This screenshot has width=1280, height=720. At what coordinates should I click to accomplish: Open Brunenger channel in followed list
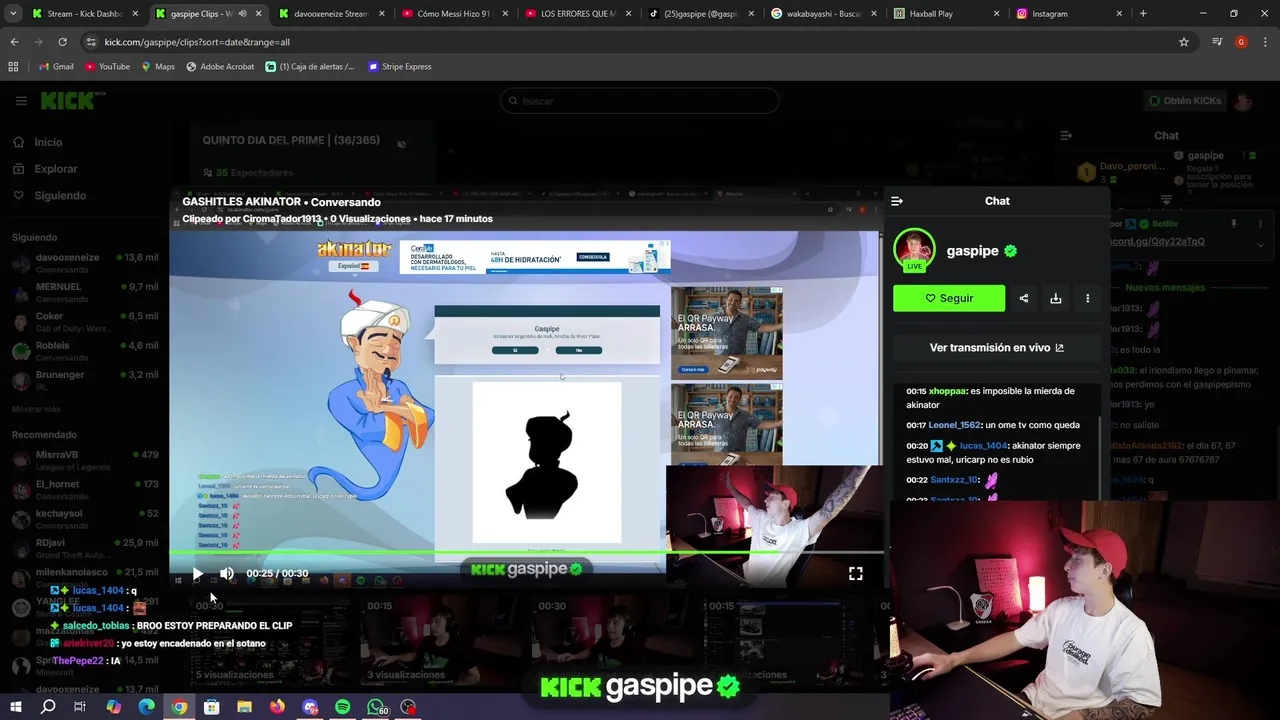coord(85,380)
